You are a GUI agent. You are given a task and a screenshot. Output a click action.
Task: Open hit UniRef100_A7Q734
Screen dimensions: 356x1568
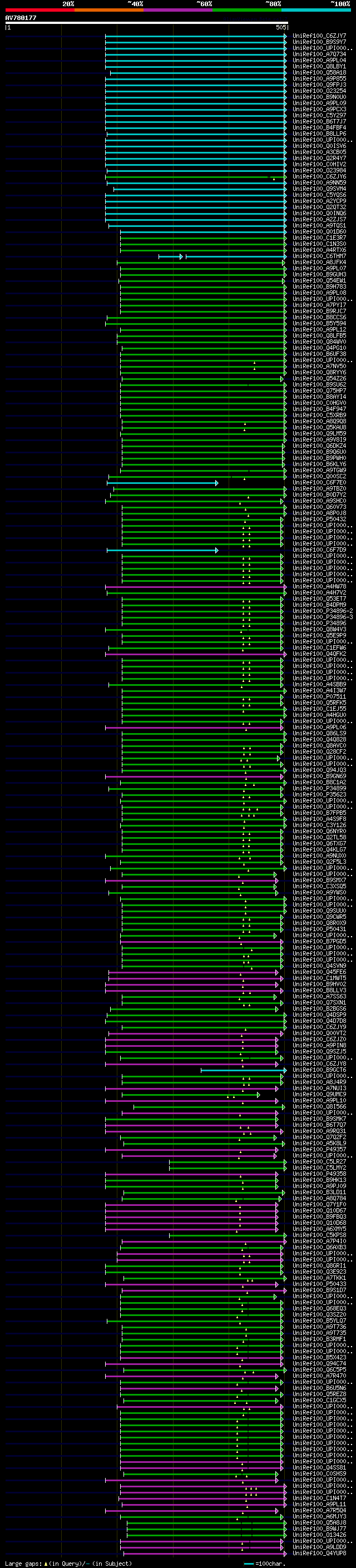(x=319, y=54)
